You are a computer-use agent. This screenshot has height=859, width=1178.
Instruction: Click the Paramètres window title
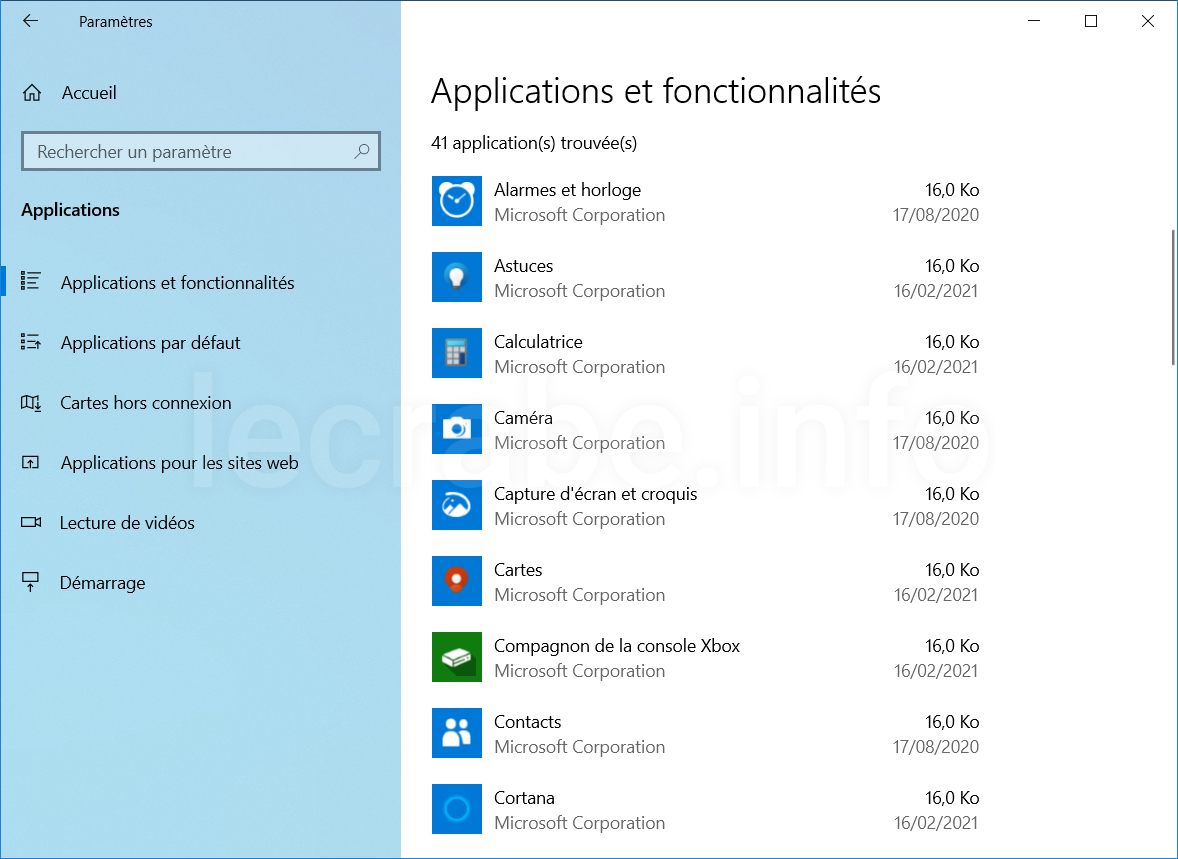tap(116, 22)
